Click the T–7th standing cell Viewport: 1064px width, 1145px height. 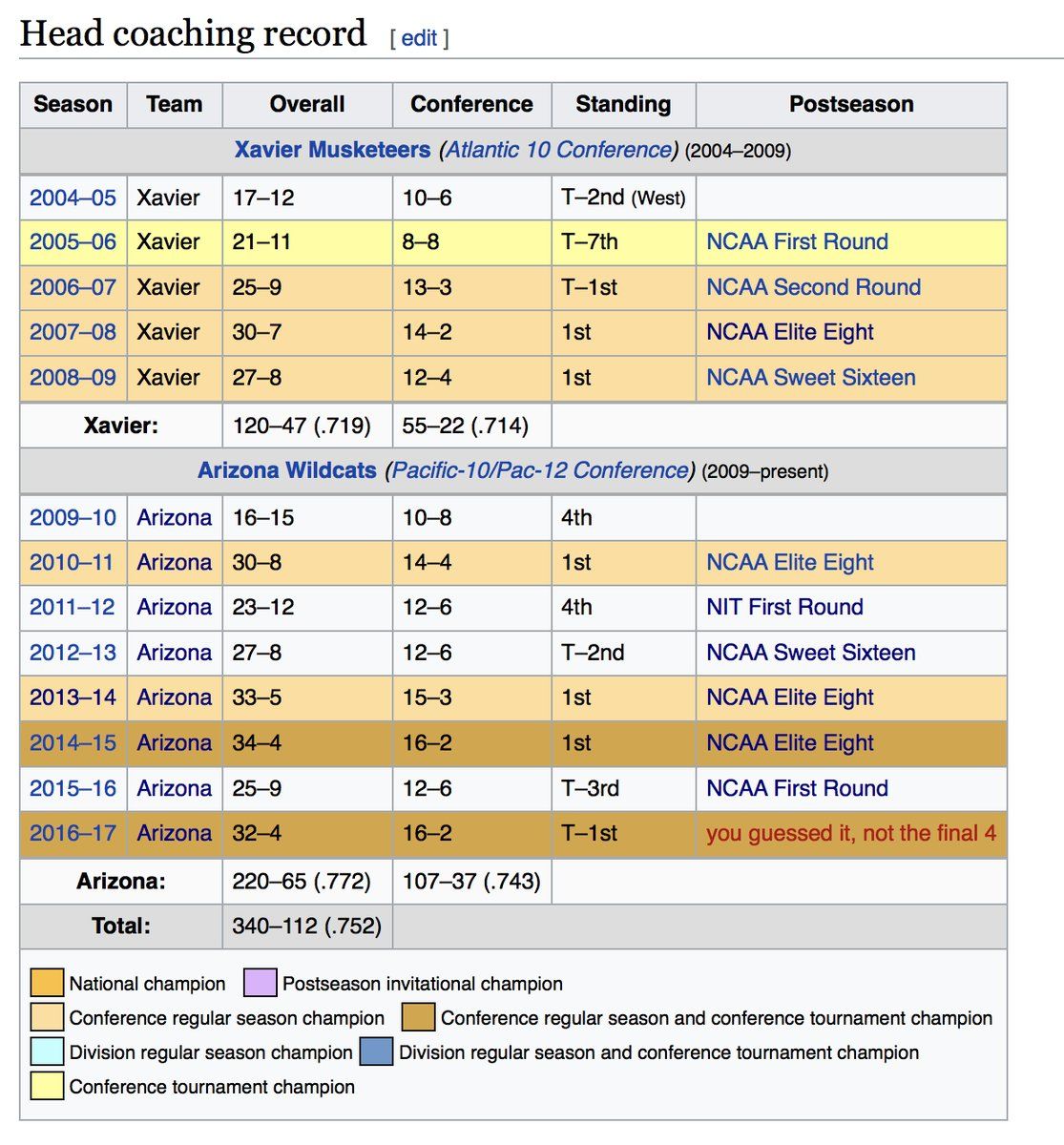click(623, 241)
